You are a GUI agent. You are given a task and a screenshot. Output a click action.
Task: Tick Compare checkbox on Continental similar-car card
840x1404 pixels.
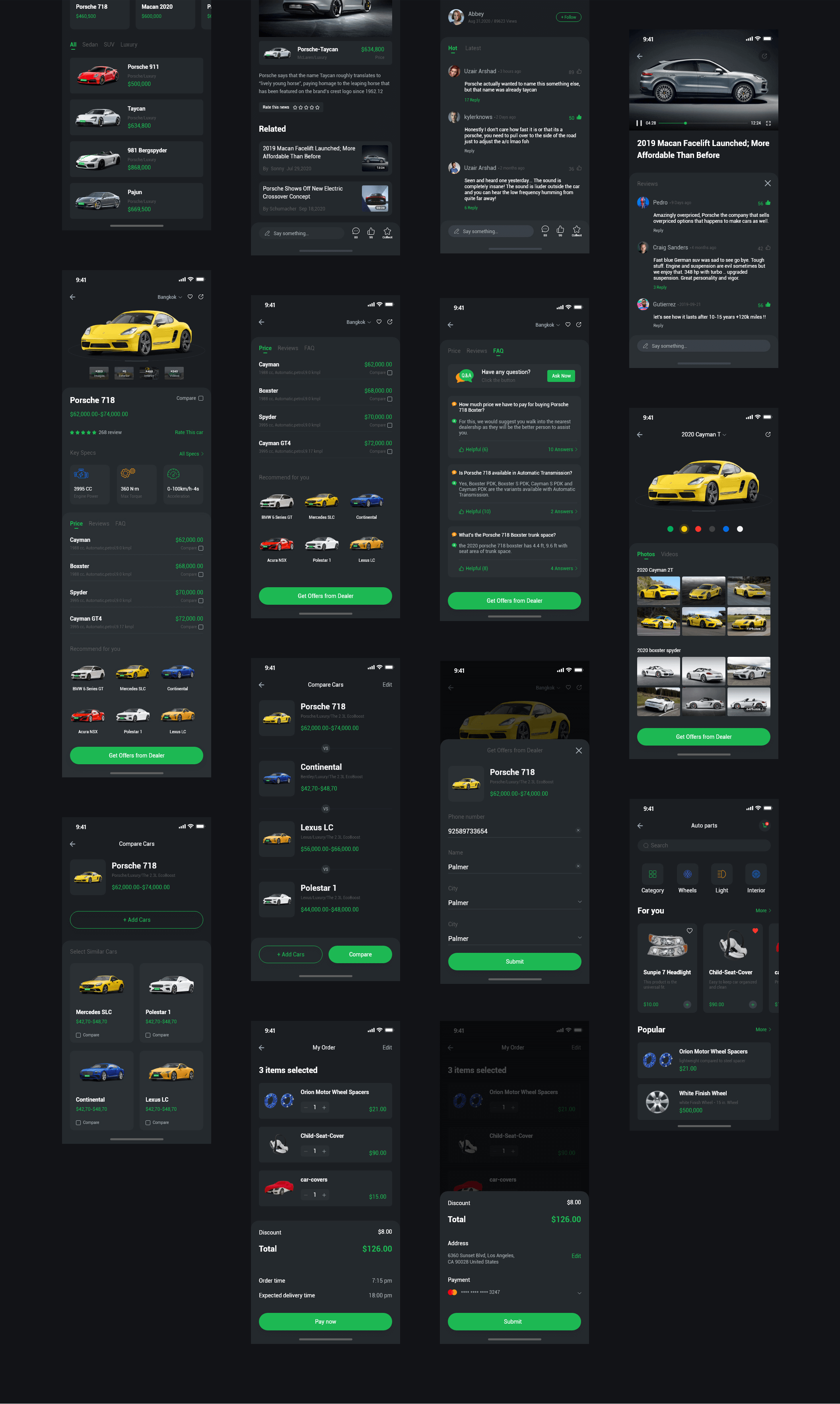(78, 1122)
